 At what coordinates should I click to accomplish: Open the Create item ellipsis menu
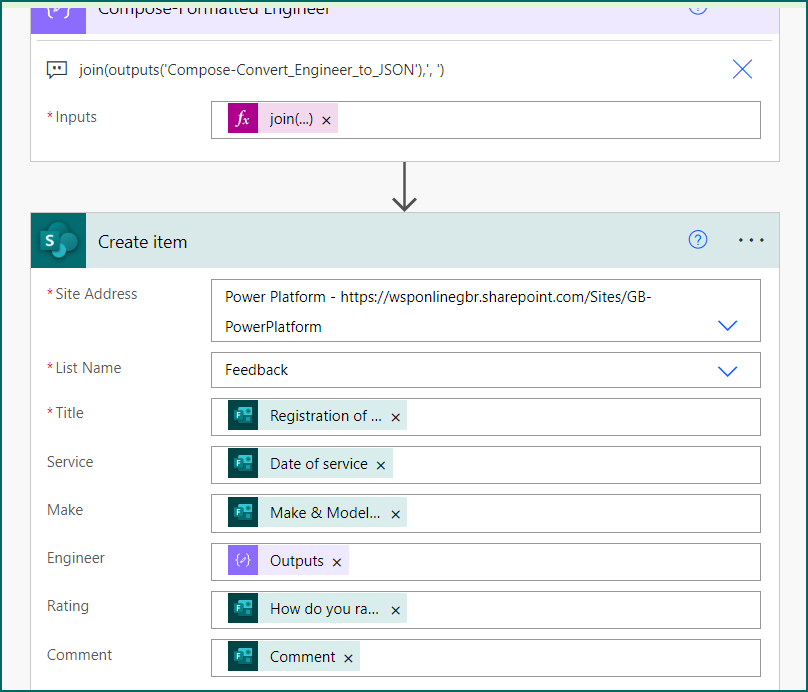pyautogui.click(x=751, y=240)
